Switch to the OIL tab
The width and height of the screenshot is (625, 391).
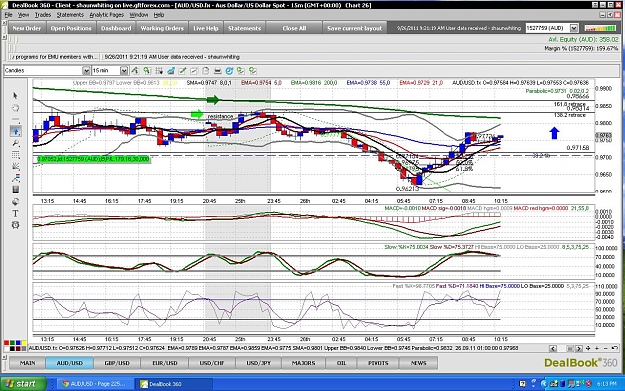[x=342, y=363]
